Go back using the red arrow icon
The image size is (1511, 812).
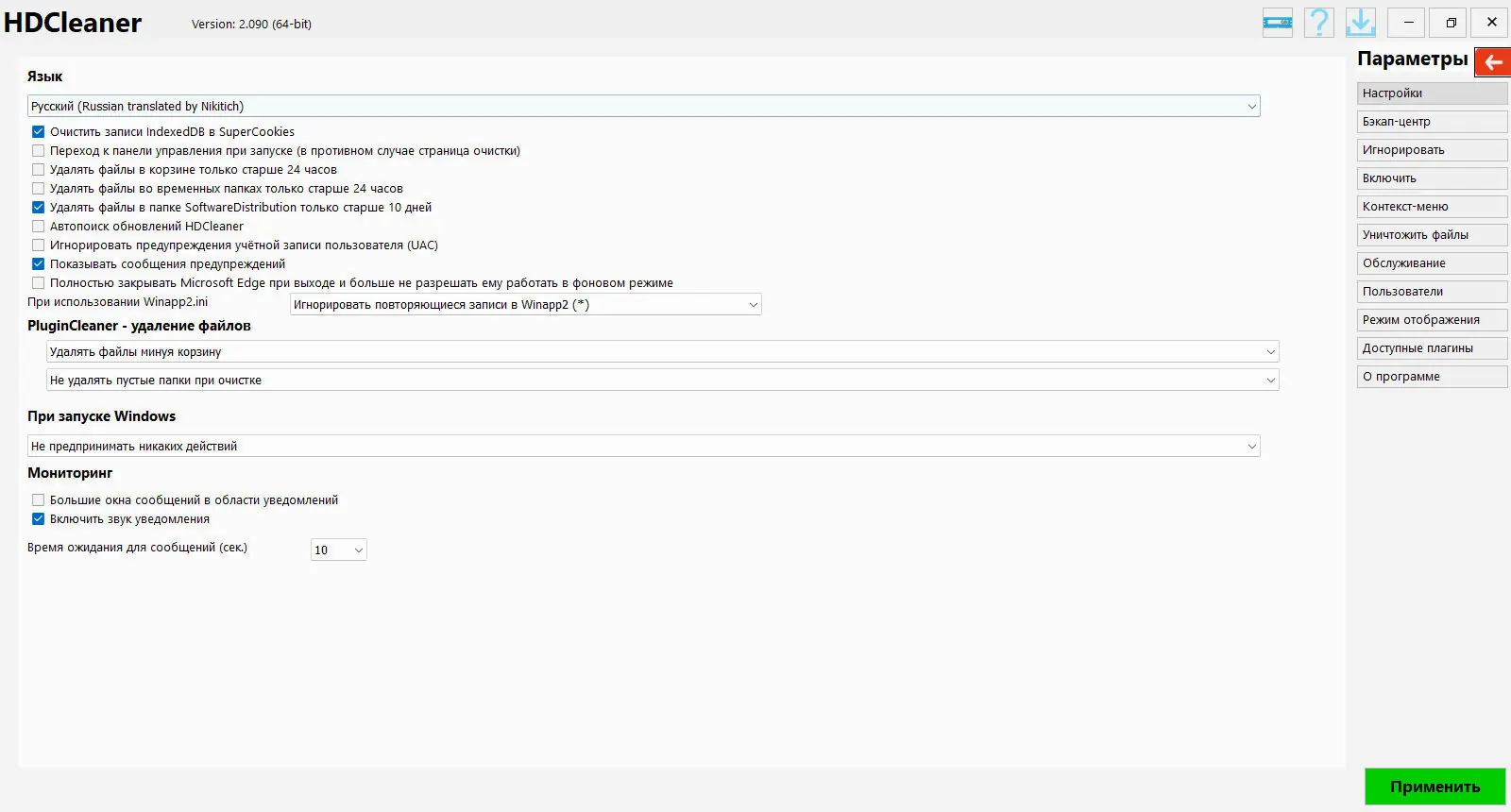[1492, 62]
